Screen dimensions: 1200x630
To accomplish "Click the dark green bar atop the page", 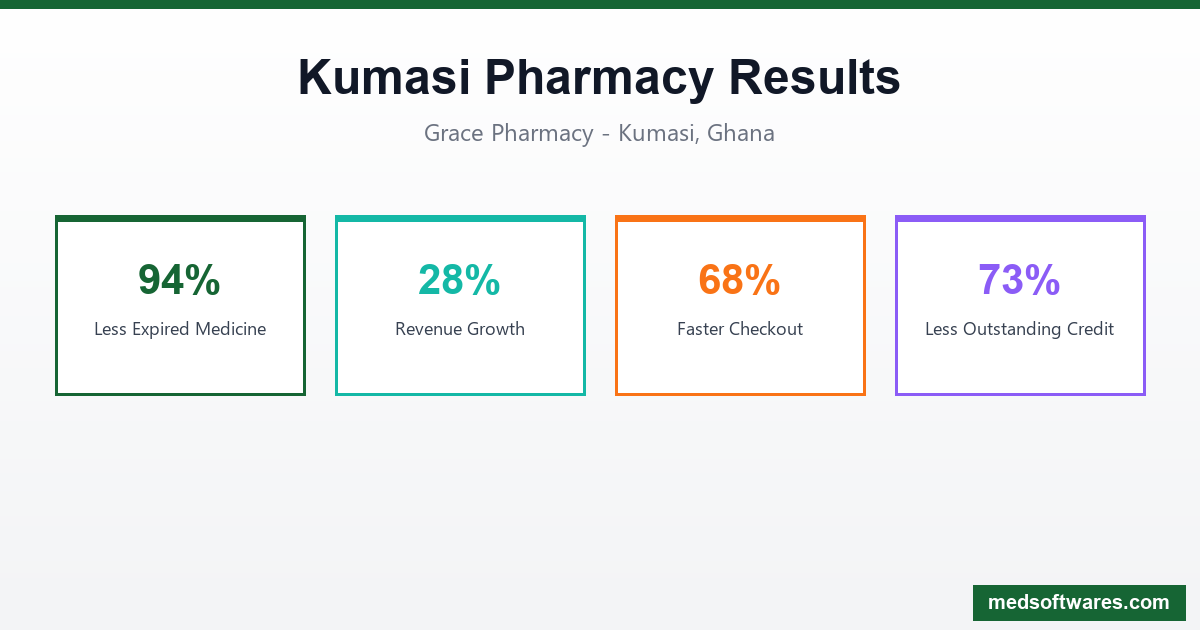I will (x=600, y=4).
